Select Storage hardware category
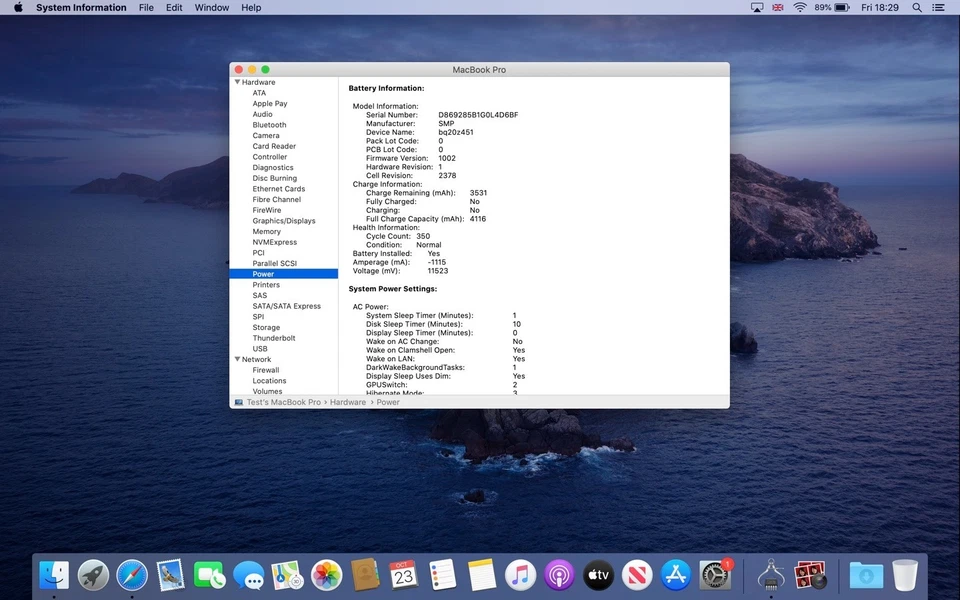960x600 pixels. click(266, 327)
